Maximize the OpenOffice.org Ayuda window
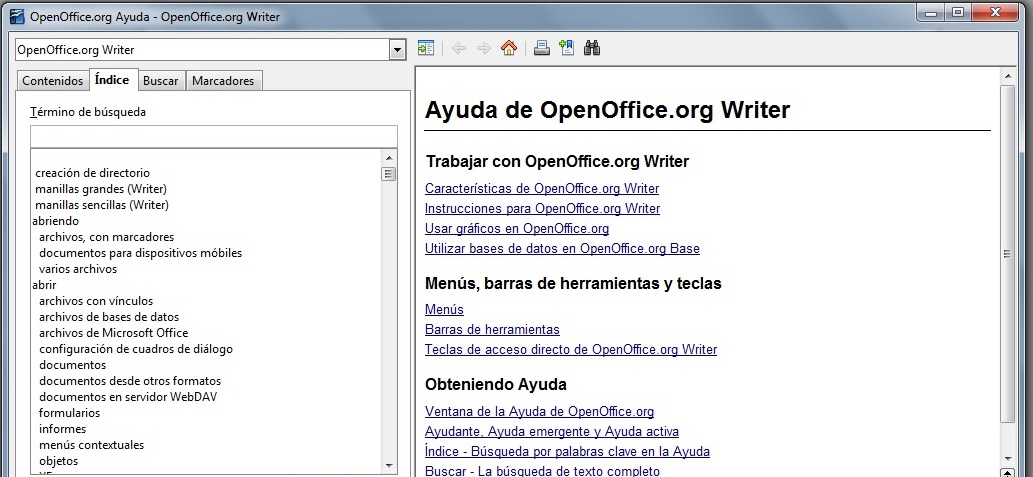 pos(957,12)
